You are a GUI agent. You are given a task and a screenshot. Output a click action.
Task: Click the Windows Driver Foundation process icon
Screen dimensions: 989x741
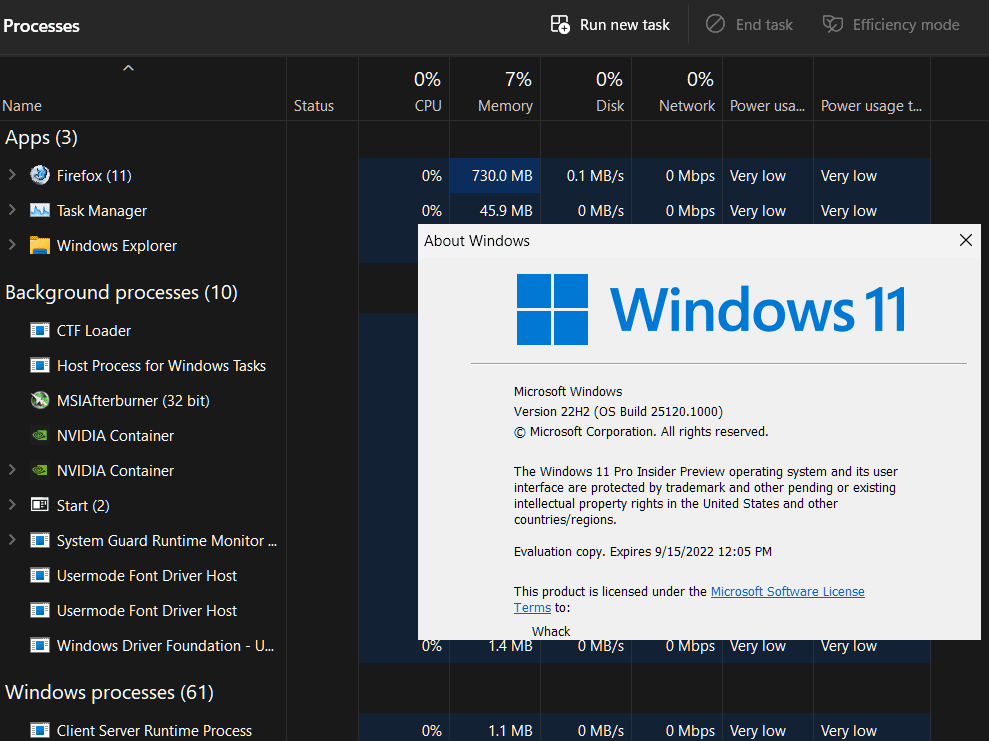click(40, 645)
